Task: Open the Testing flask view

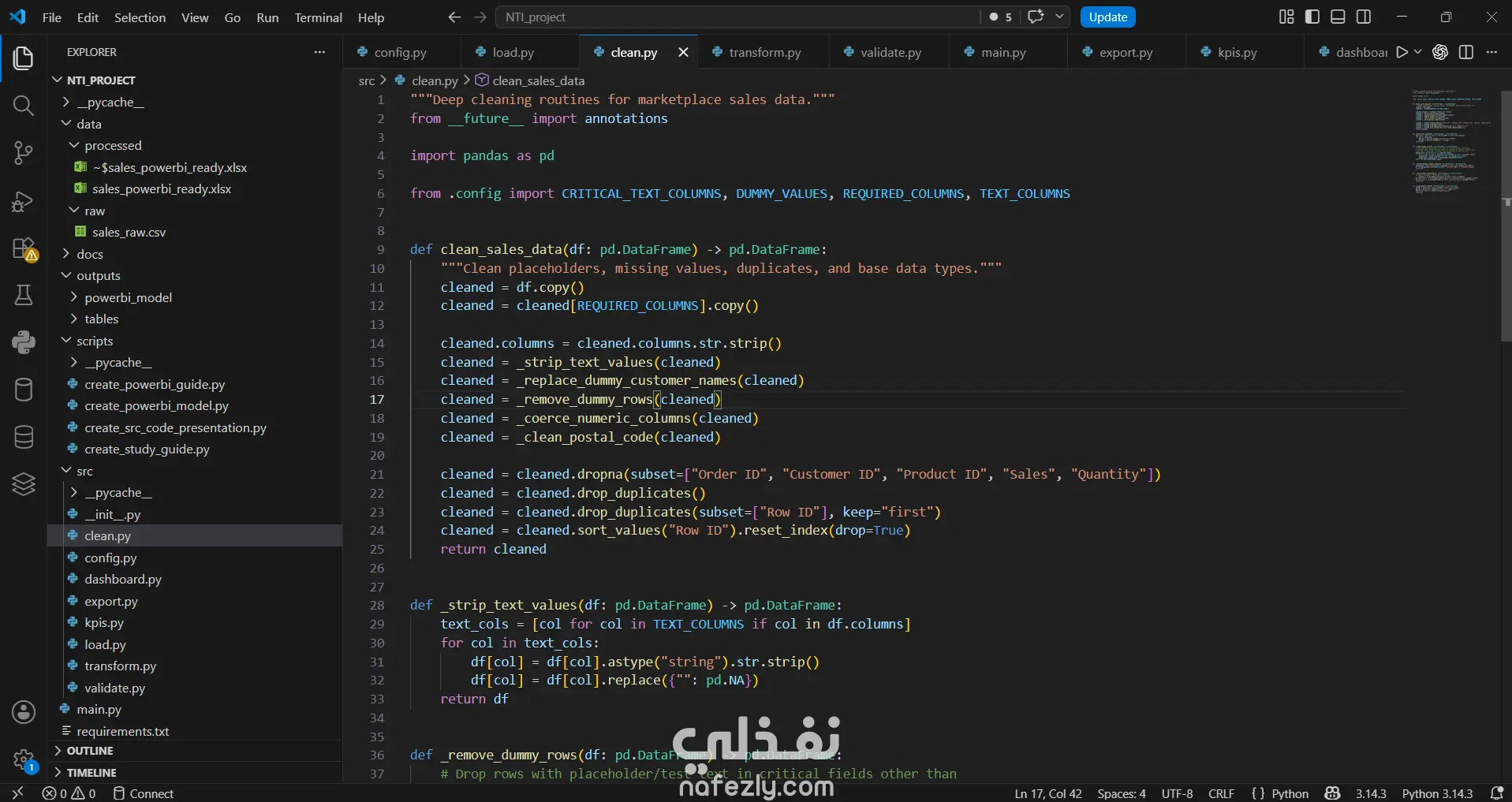Action: pos(24,295)
